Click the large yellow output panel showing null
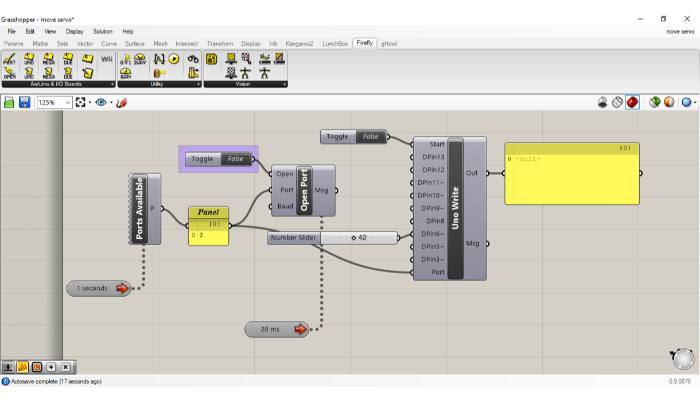Image resolution: width=700 pixels, height=400 pixels. click(x=572, y=174)
